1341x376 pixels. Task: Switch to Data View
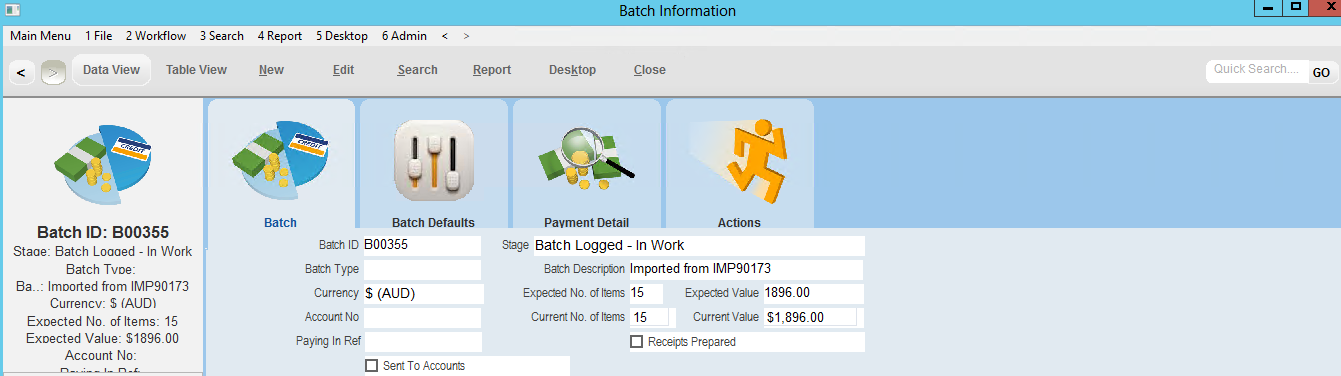pos(111,70)
